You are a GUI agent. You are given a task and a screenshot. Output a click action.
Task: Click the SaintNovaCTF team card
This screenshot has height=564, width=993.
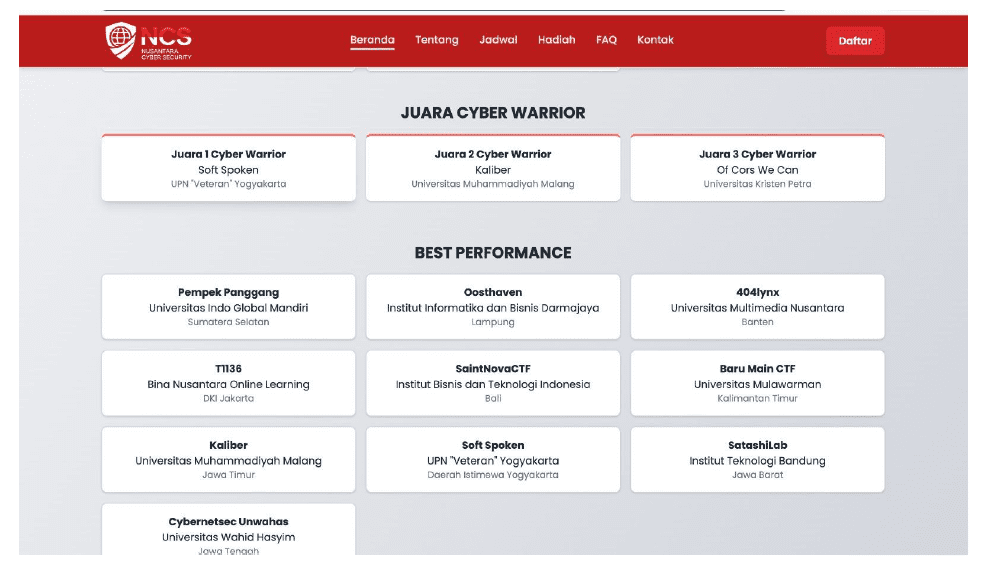(492, 383)
